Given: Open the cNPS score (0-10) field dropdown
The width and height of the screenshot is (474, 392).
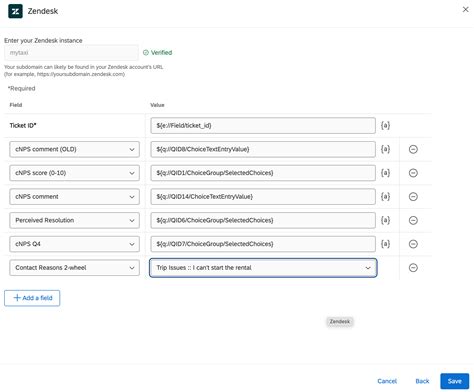Looking at the screenshot, I should (74, 173).
